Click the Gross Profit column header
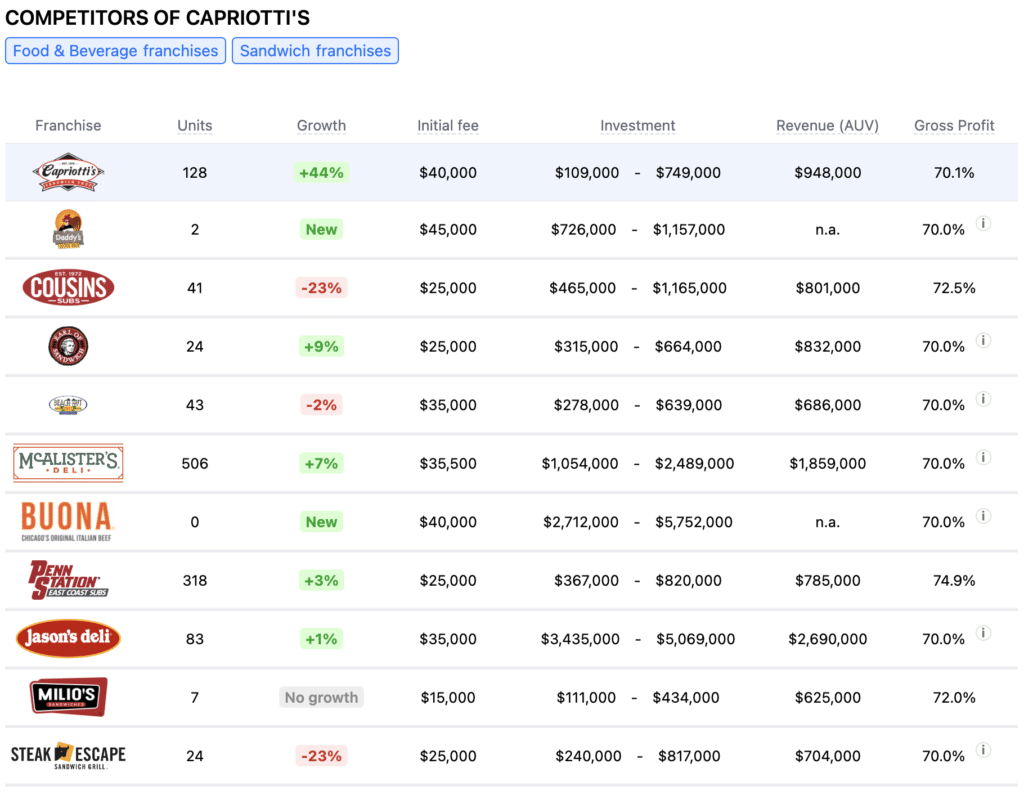The image size is (1024, 800). coord(954,125)
